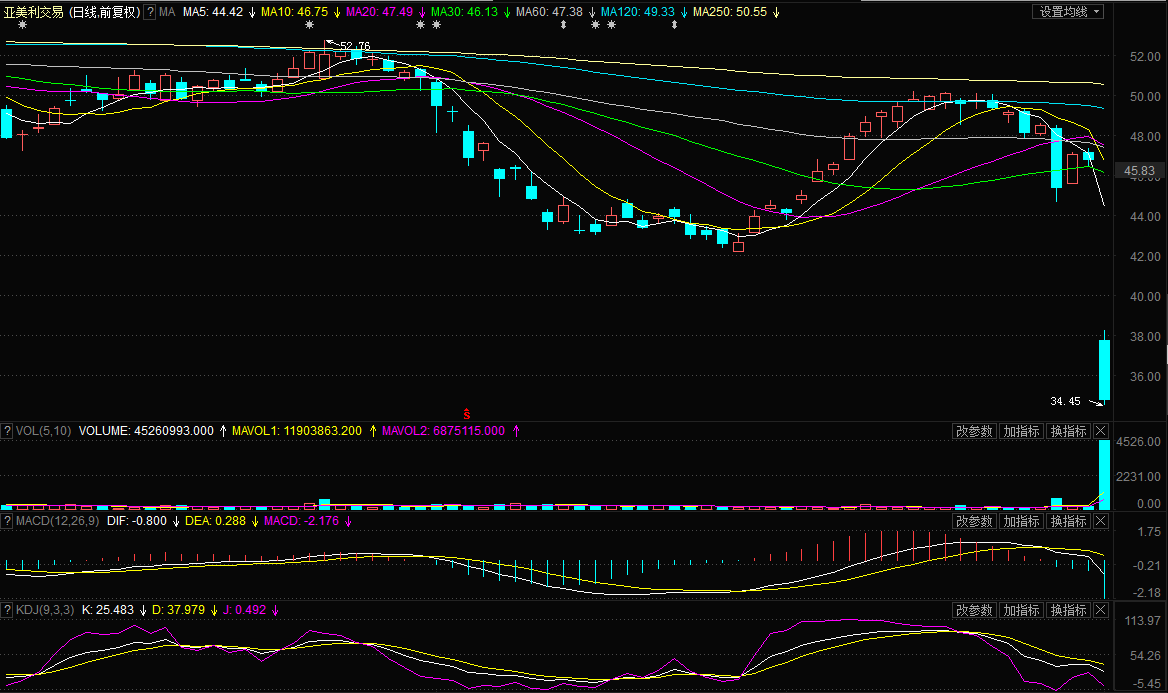Screen dimensions: 1168x693
Task: Open the help icon for the VOL indicator
Action: click(7, 431)
